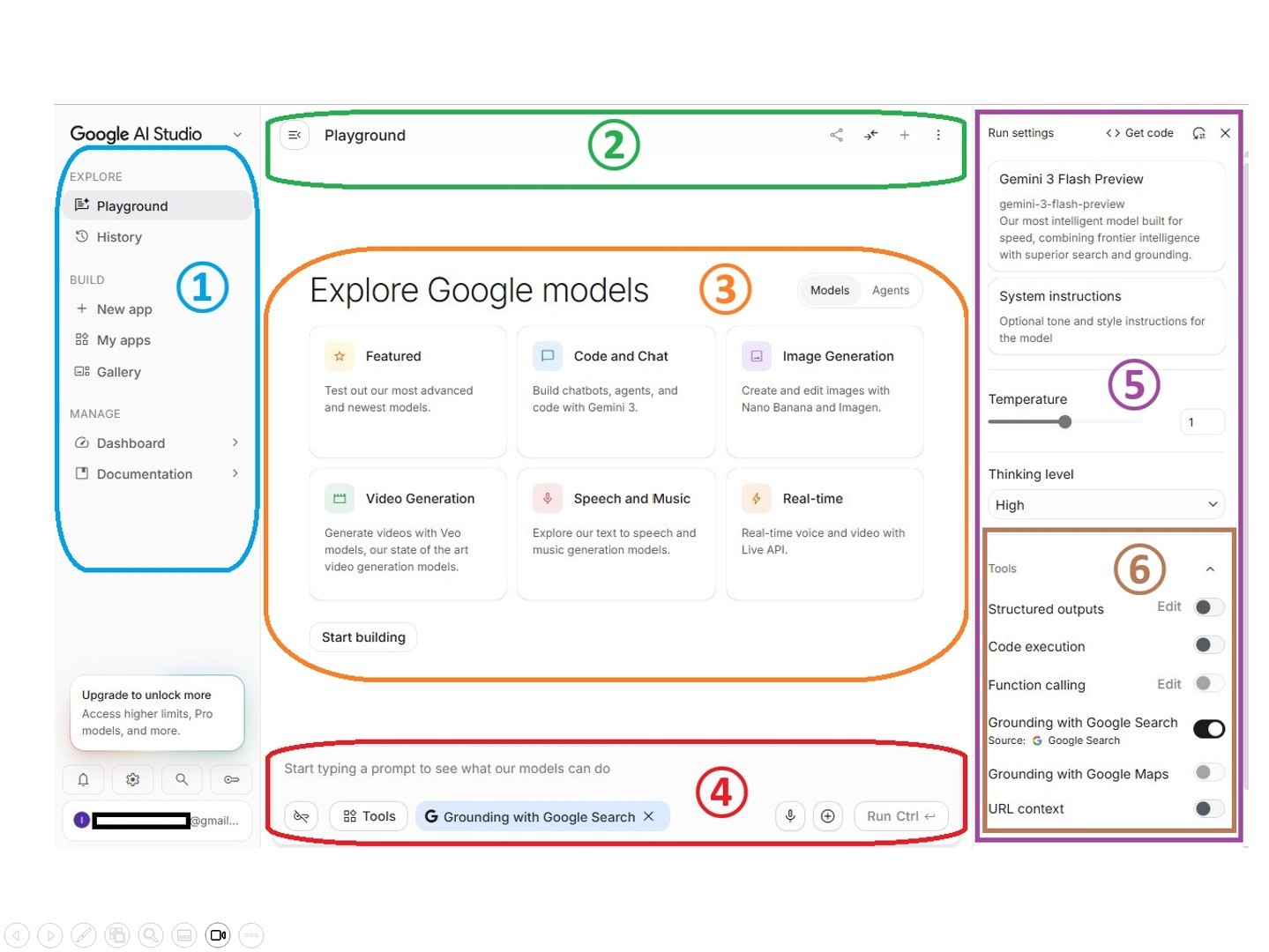Screen dimensions: 1269x952
Task: Collapse the sidebar using the Playground panel icon
Action: [x=295, y=135]
